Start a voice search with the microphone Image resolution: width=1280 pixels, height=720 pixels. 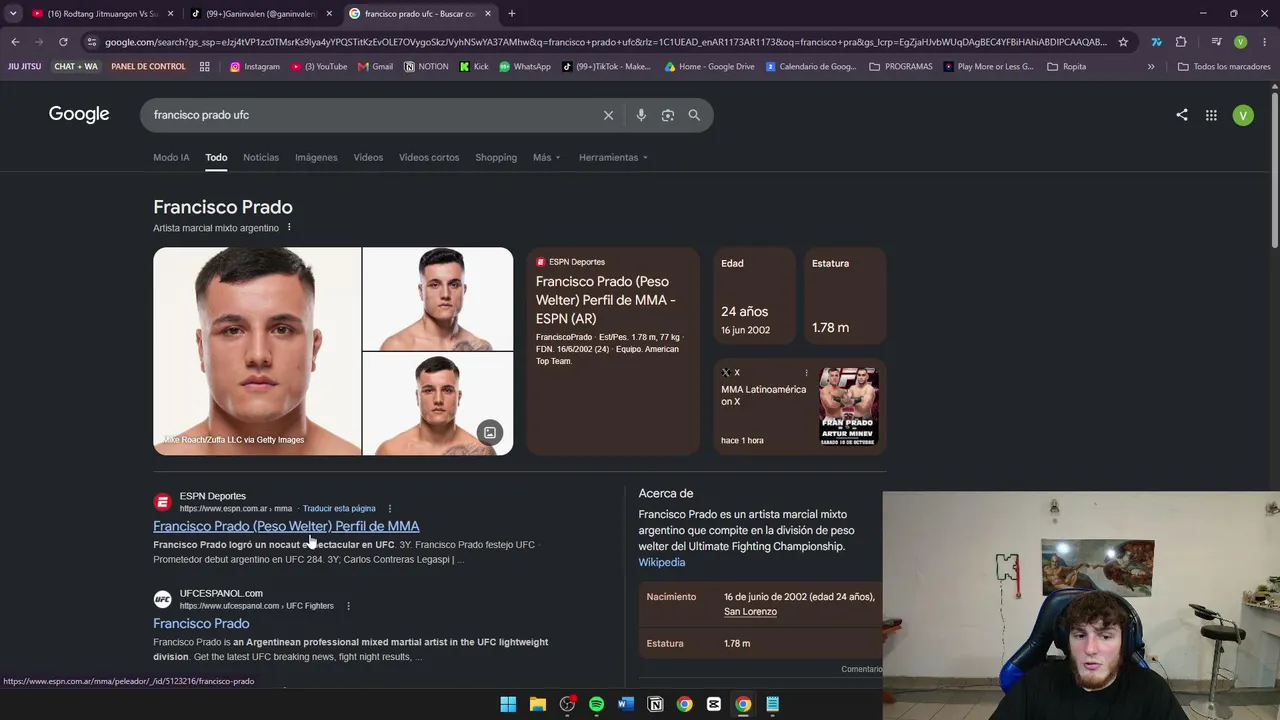click(641, 115)
